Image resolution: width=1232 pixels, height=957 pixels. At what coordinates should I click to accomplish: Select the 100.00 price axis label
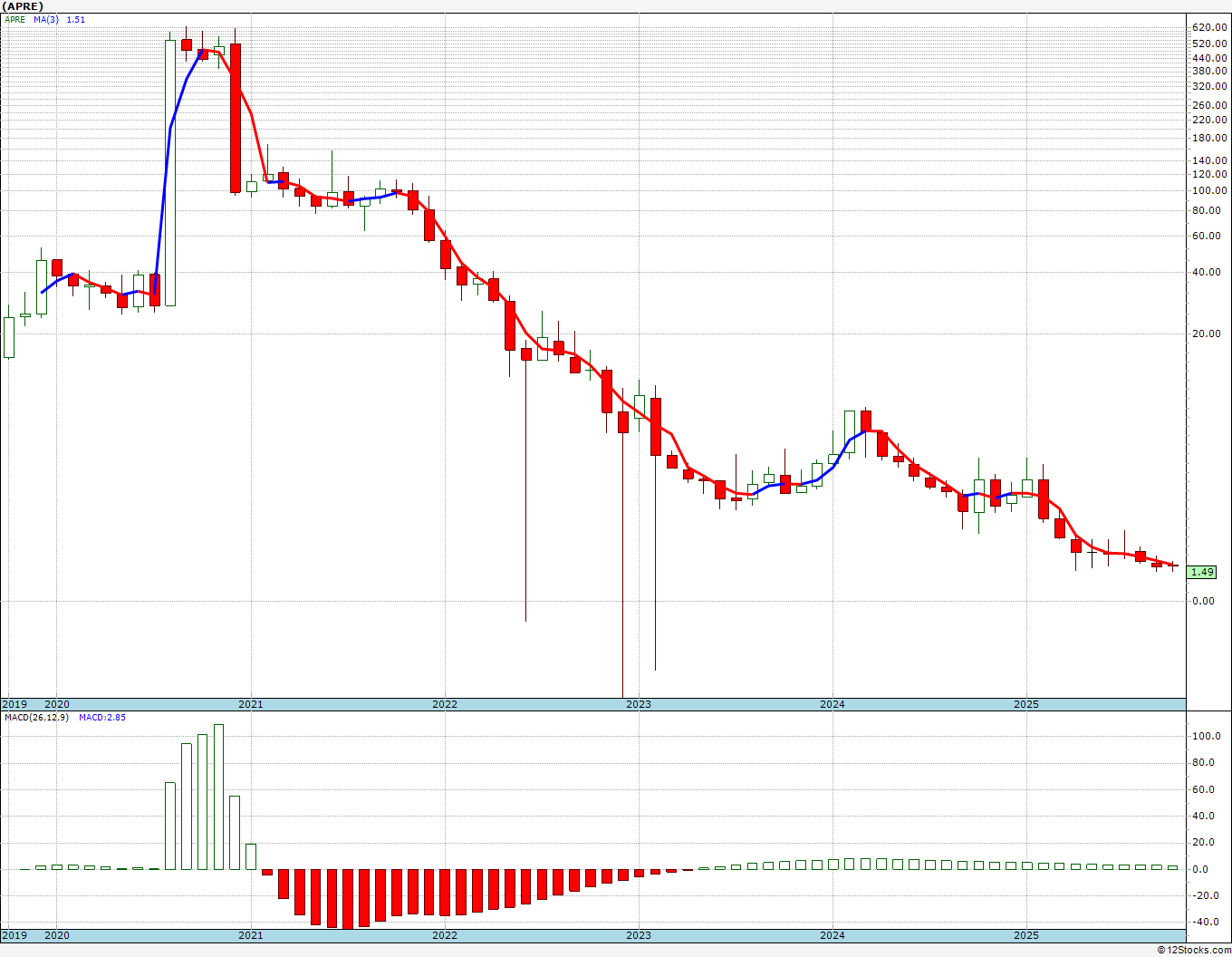[x=1209, y=190]
